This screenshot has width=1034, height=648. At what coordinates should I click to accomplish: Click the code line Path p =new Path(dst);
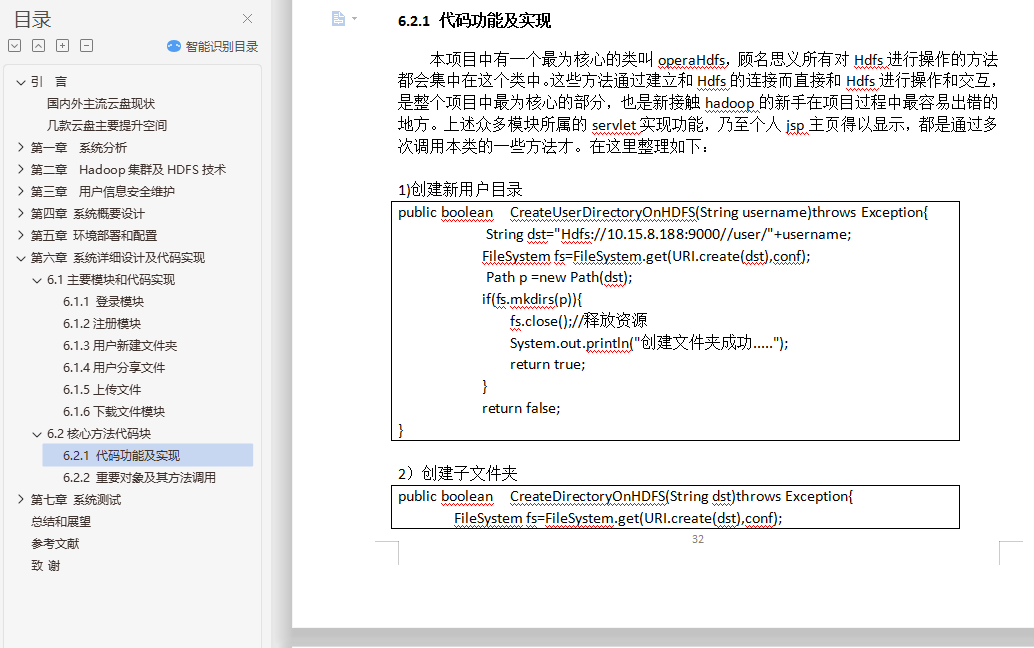pos(559,278)
